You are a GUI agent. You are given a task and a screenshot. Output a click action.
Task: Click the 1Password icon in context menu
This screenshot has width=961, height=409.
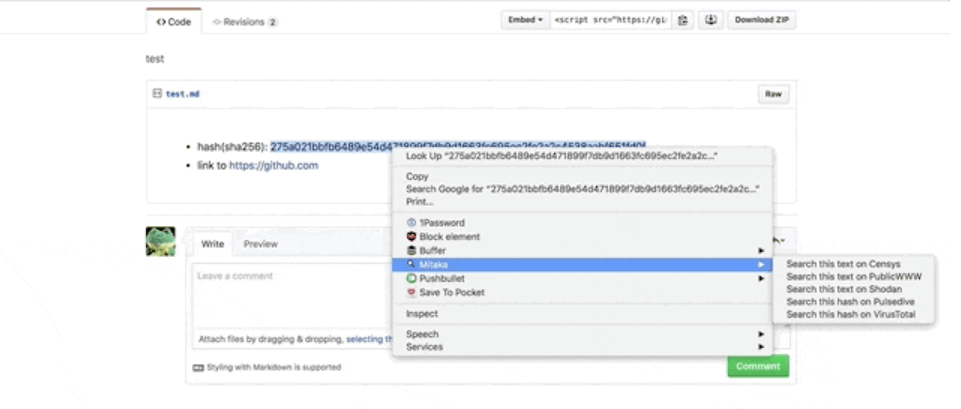coord(411,223)
